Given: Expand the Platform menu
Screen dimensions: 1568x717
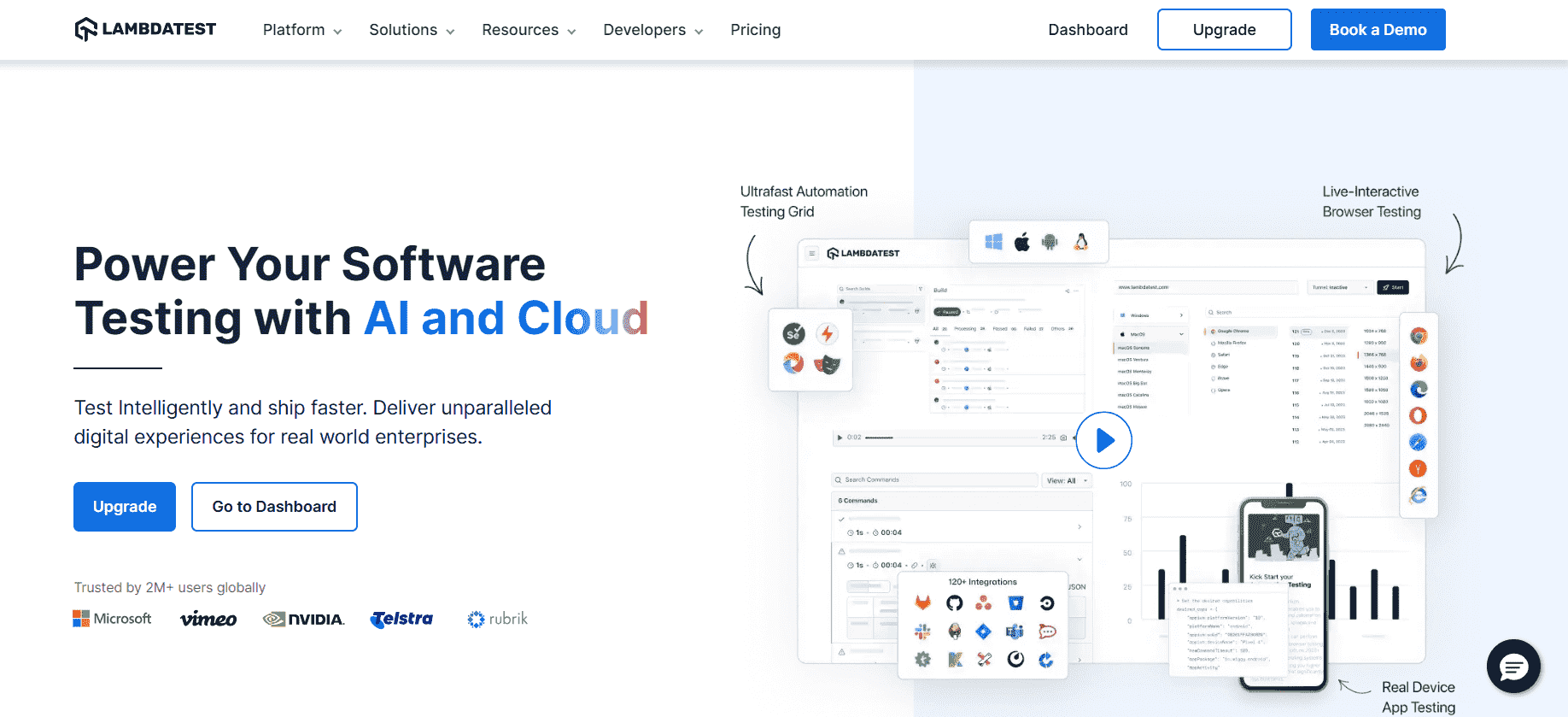Looking at the screenshot, I should tap(302, 30).
